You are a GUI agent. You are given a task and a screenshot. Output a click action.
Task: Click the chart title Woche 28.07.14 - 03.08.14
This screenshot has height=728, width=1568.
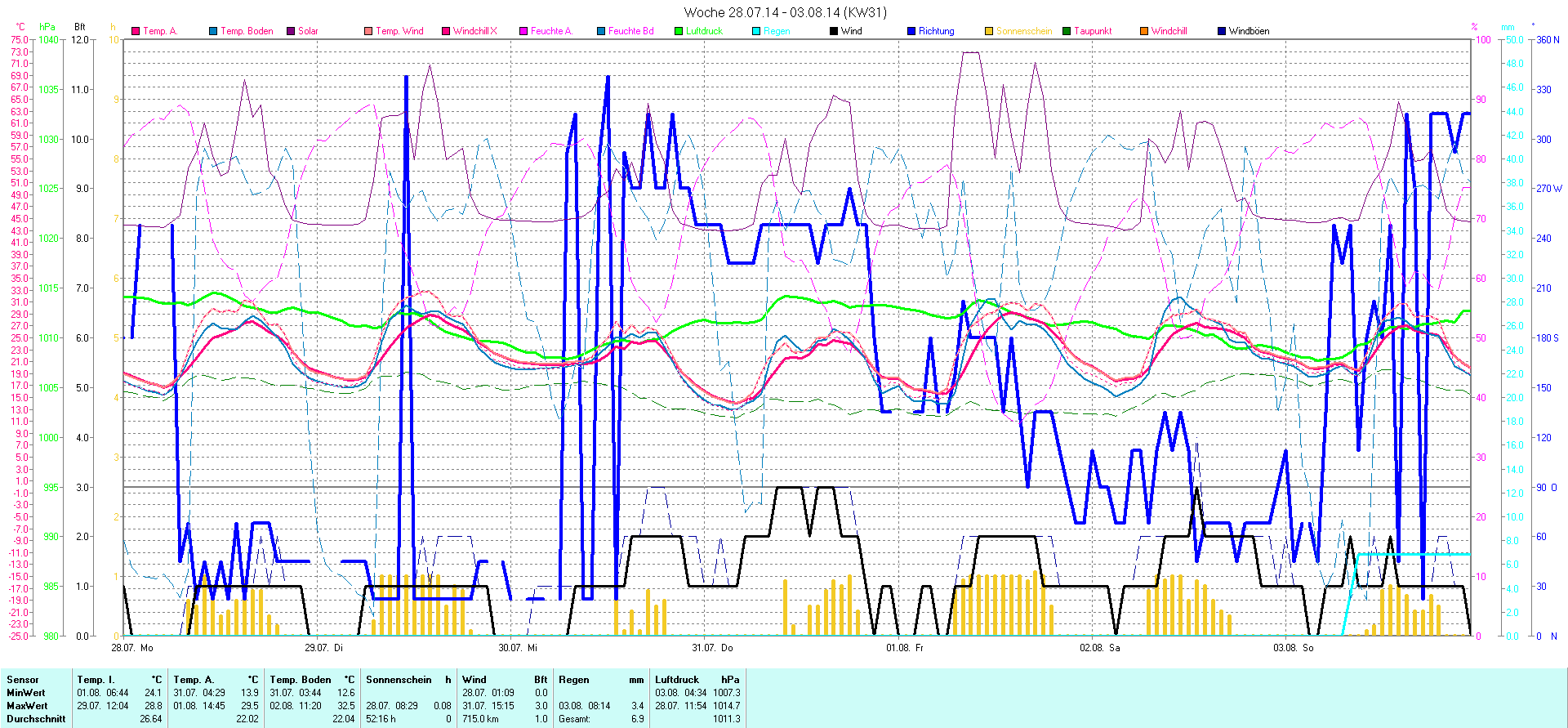[784, 12]
